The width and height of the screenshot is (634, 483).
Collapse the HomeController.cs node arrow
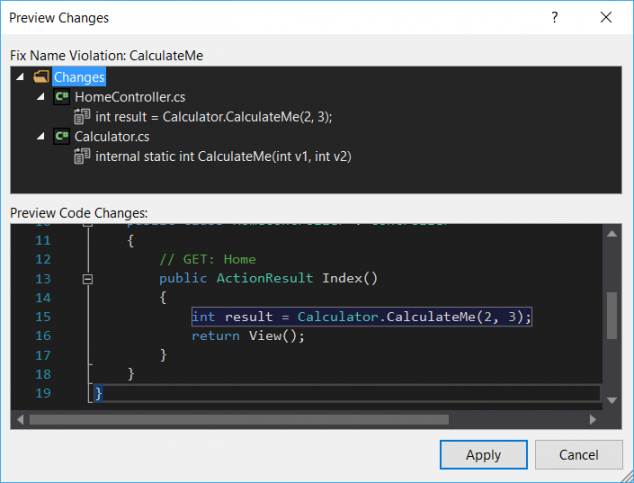[40, 97]
